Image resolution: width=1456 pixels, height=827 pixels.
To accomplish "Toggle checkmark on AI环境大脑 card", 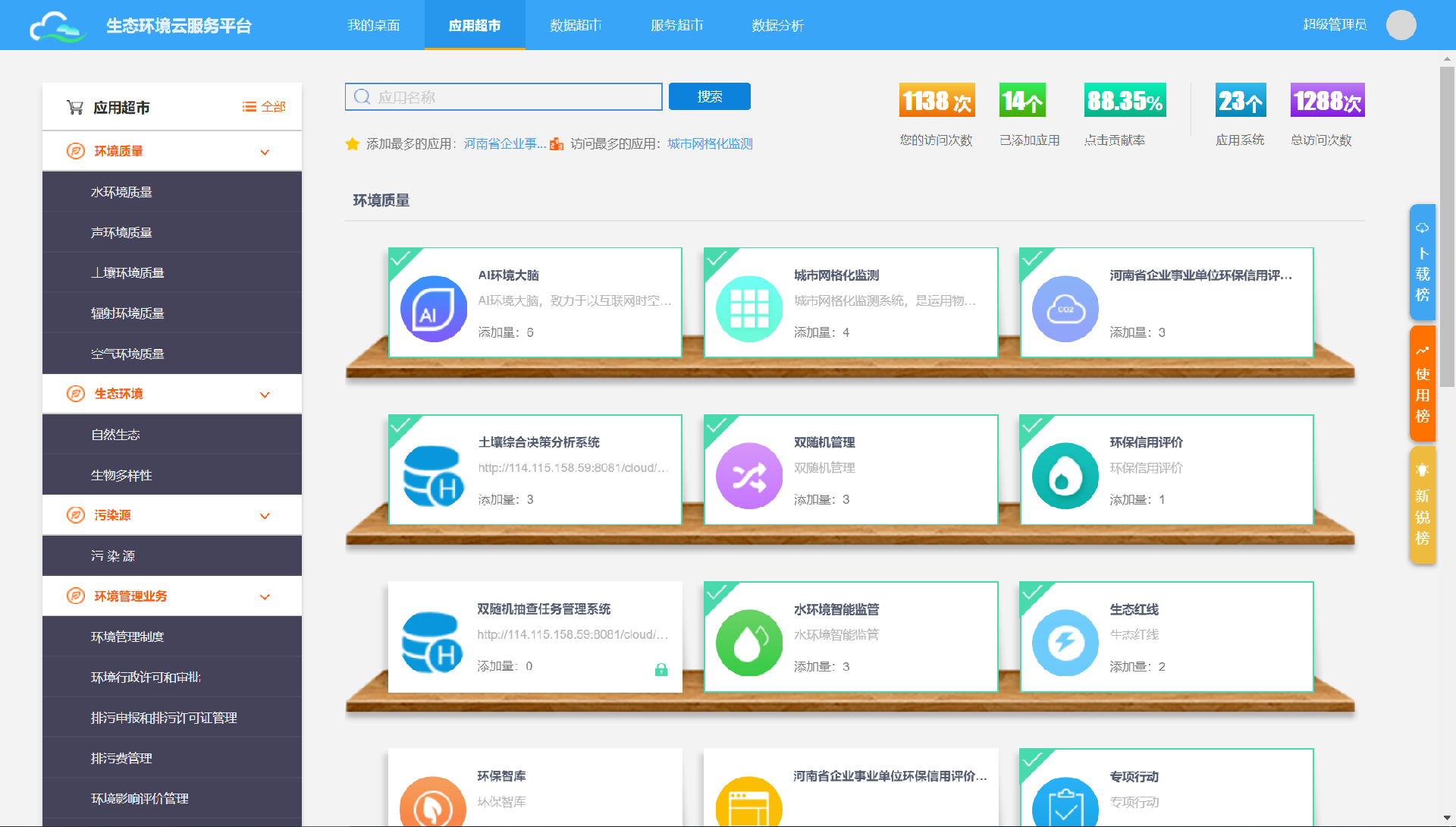I will tap(400, 259).
